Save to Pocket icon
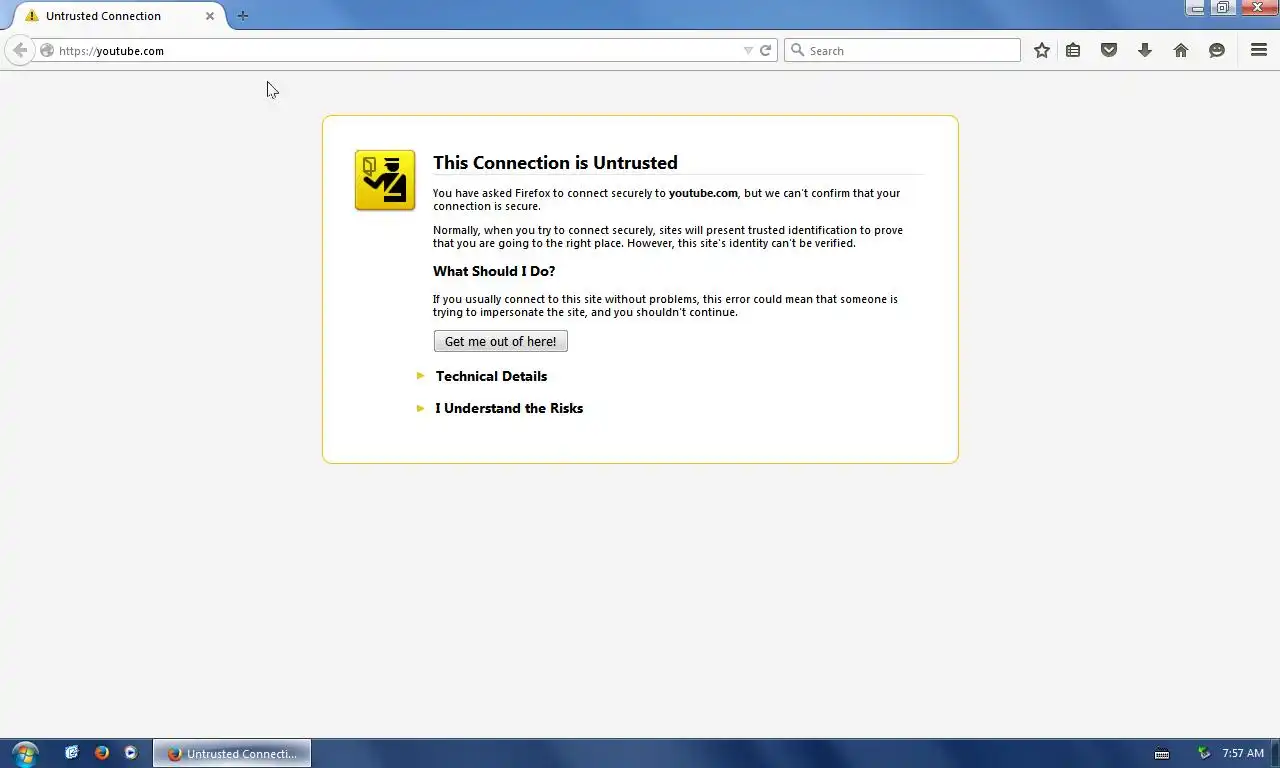 tap(1109, 50)
